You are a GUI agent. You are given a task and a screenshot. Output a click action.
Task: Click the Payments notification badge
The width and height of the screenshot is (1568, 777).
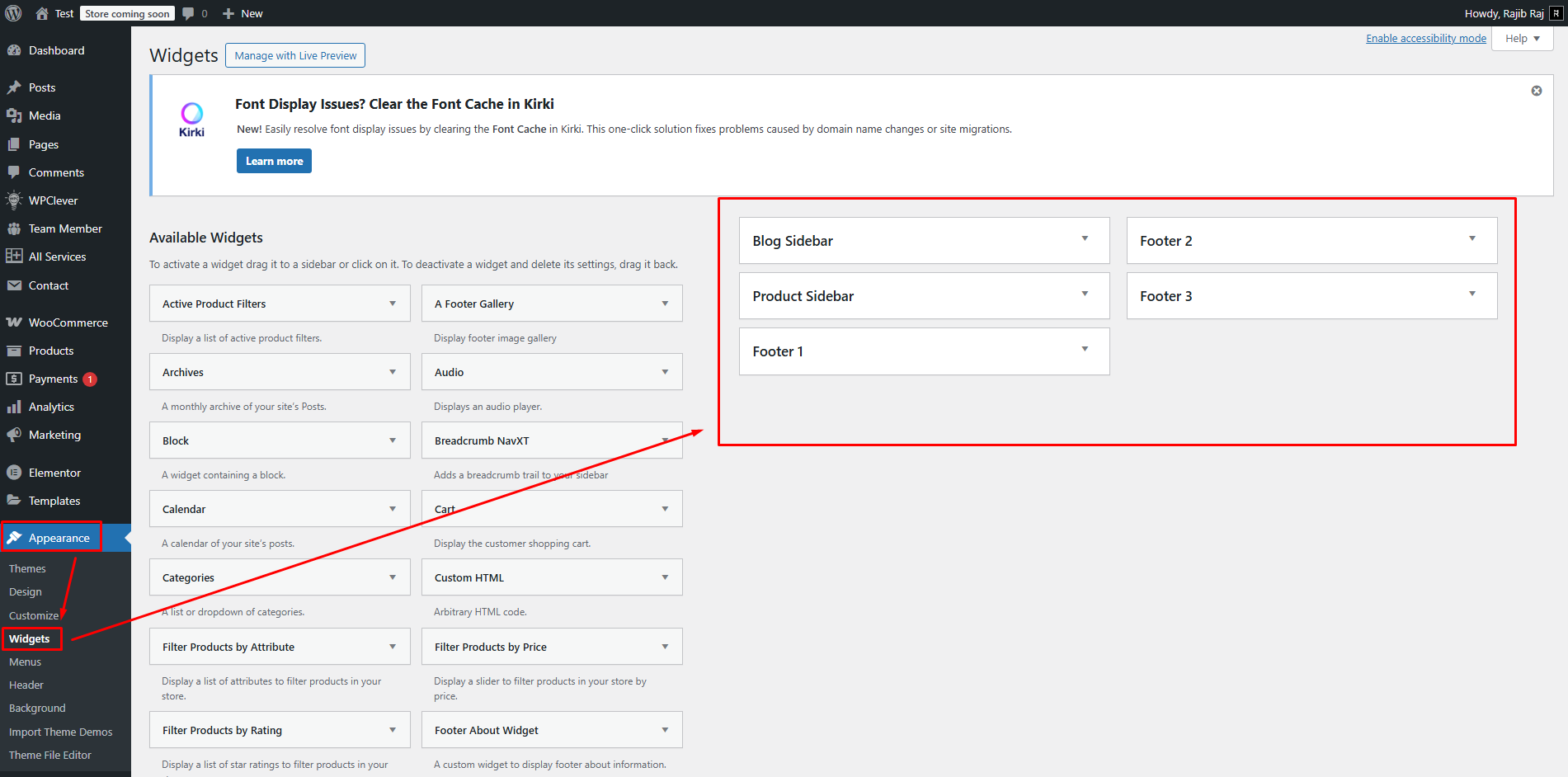(x=90, y=379)
